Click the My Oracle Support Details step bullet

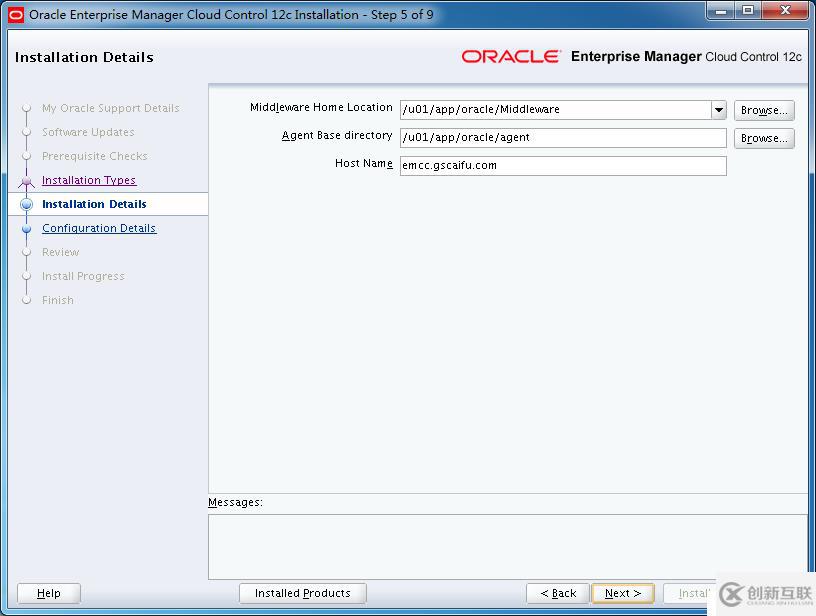pos(26,108)
